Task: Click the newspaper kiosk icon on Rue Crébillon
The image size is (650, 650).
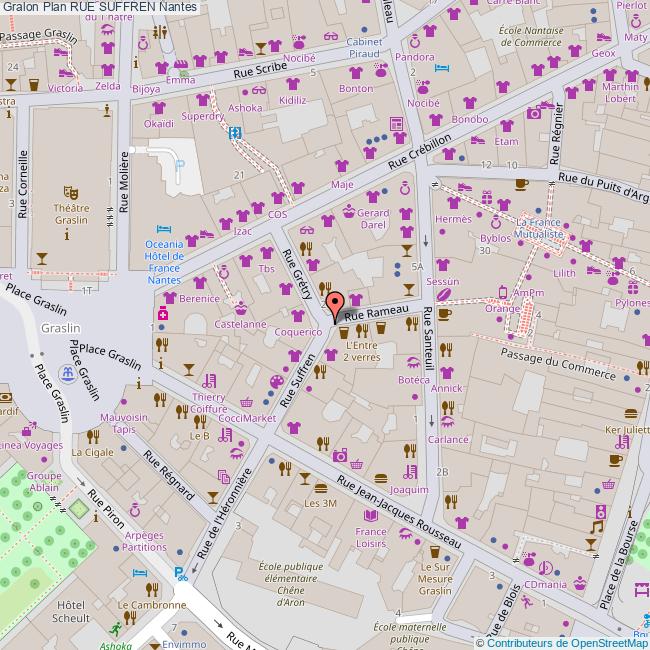Action: pyautogui.click(x=397, y=124)
